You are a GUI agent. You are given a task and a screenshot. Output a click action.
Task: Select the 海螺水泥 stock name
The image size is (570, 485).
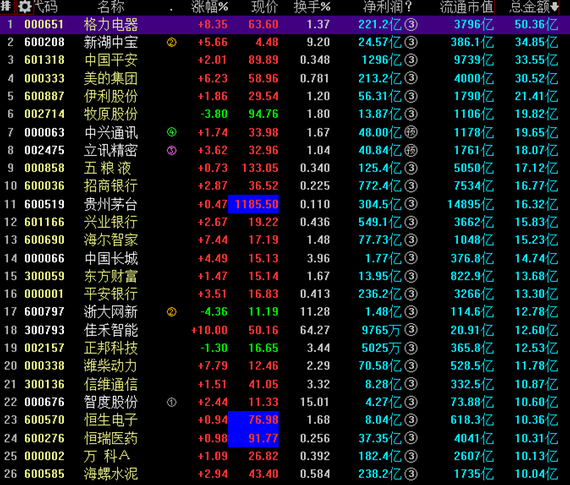111,474
